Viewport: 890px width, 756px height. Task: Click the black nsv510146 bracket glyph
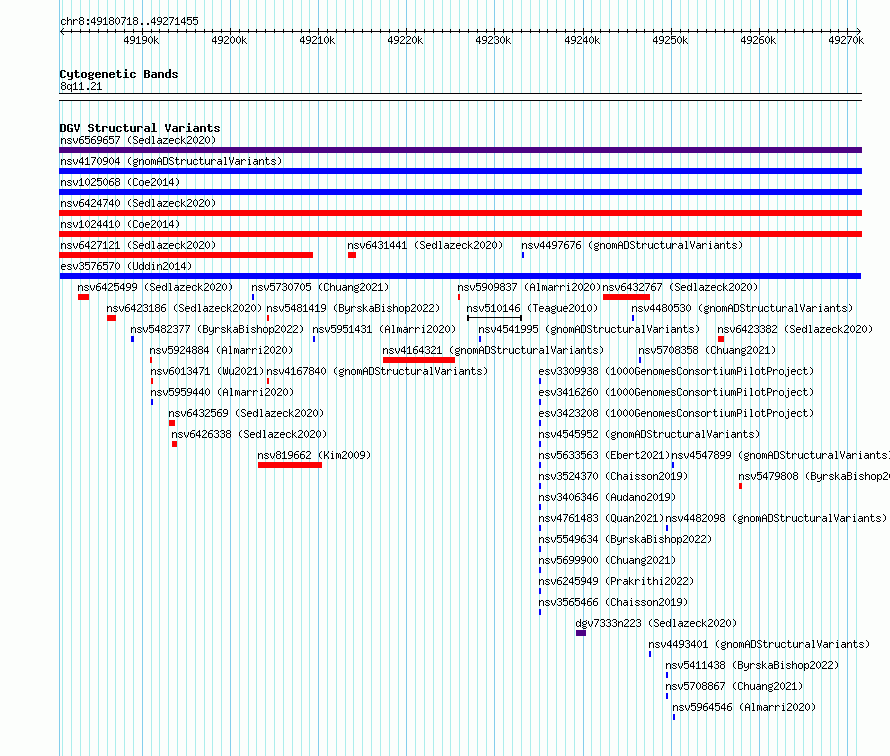(x=494, y=318)
